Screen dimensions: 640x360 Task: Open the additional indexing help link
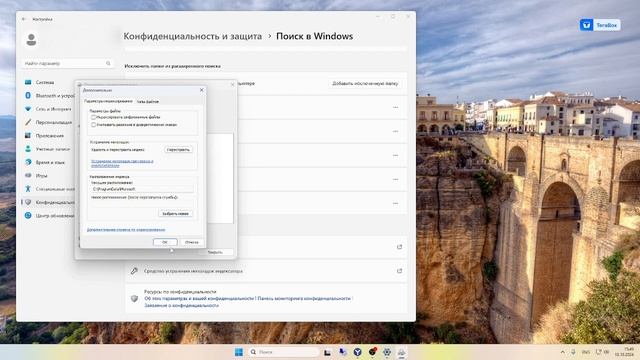coord(126,230)
